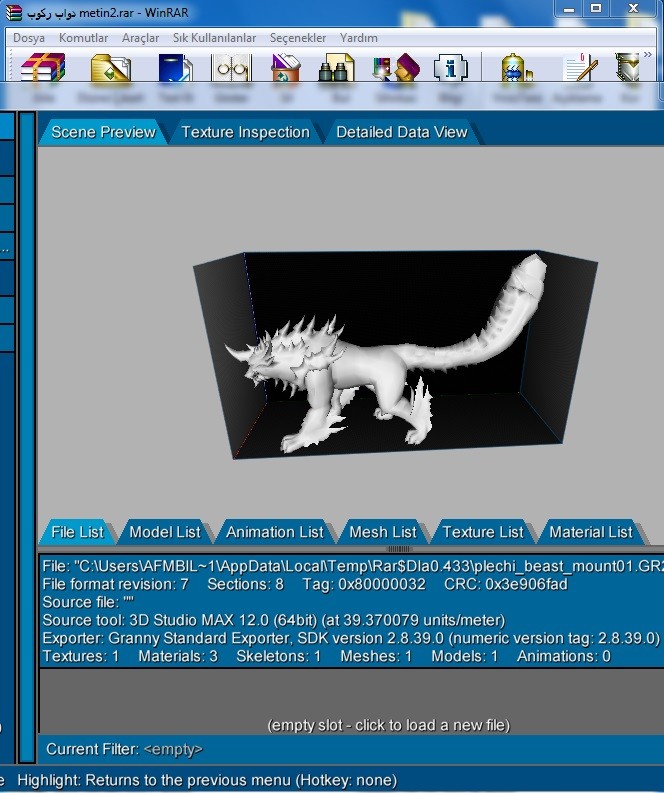664x793 pixels.
Task: Select the Mesh List tab
Action: [x=383, y=532]
